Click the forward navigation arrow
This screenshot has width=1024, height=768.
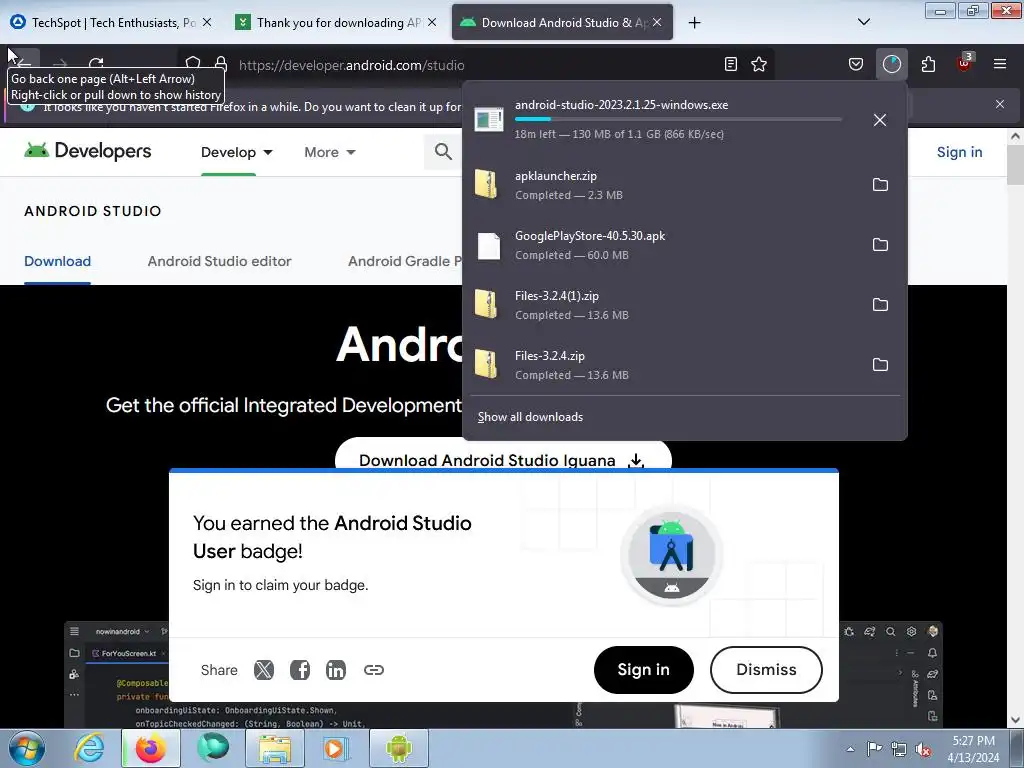[x=60, y=64]
